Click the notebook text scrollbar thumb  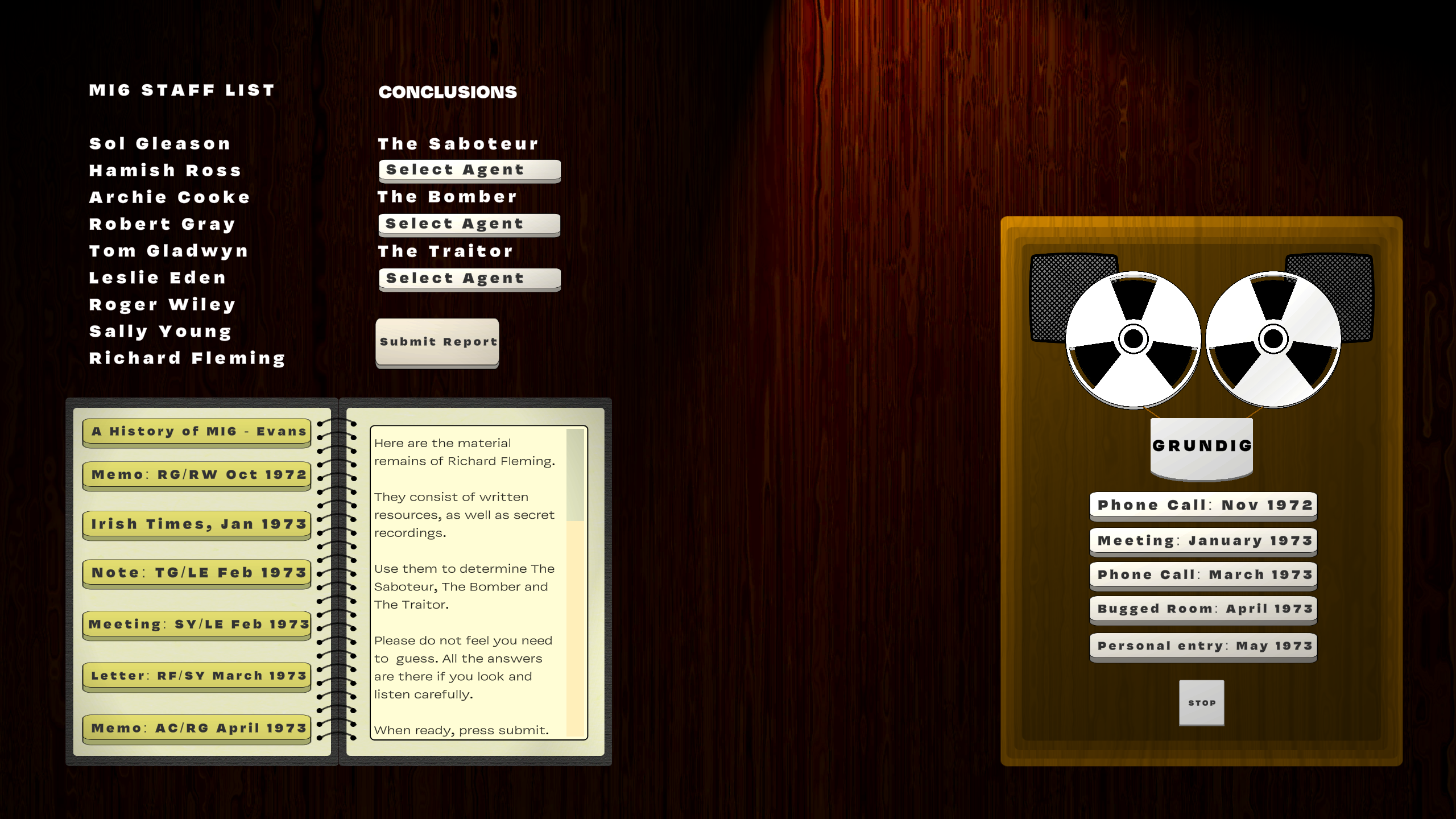[576, 475]
